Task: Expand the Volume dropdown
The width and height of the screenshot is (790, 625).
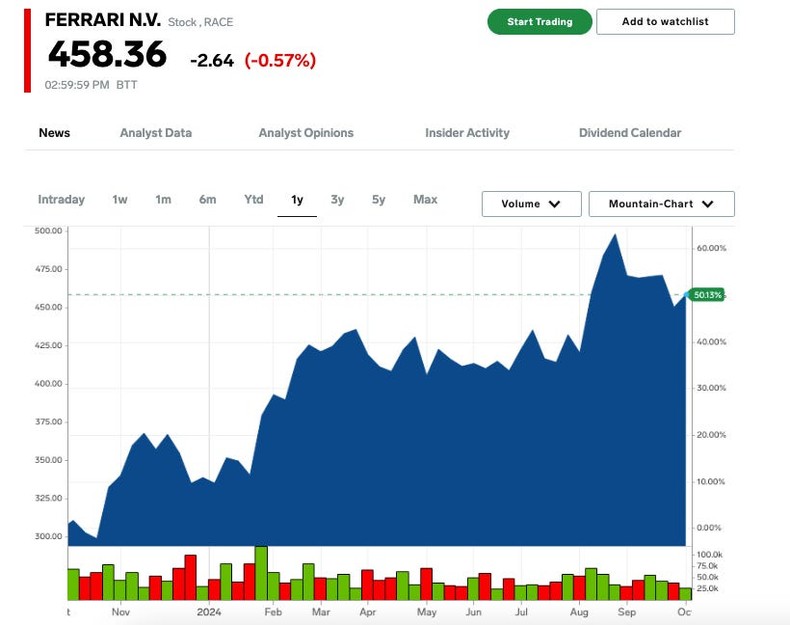Action: coord(531,204)
